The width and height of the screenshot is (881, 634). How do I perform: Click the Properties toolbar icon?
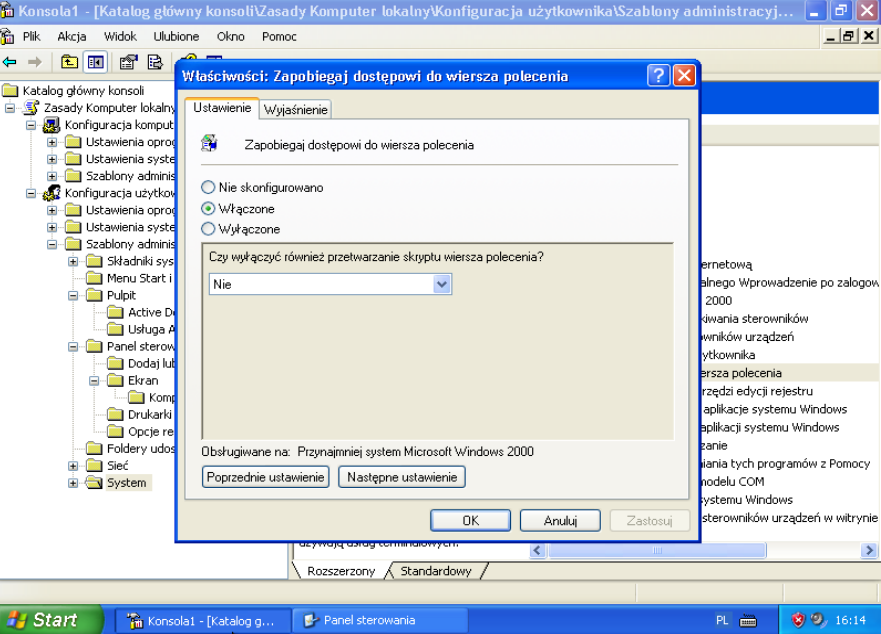128,62
